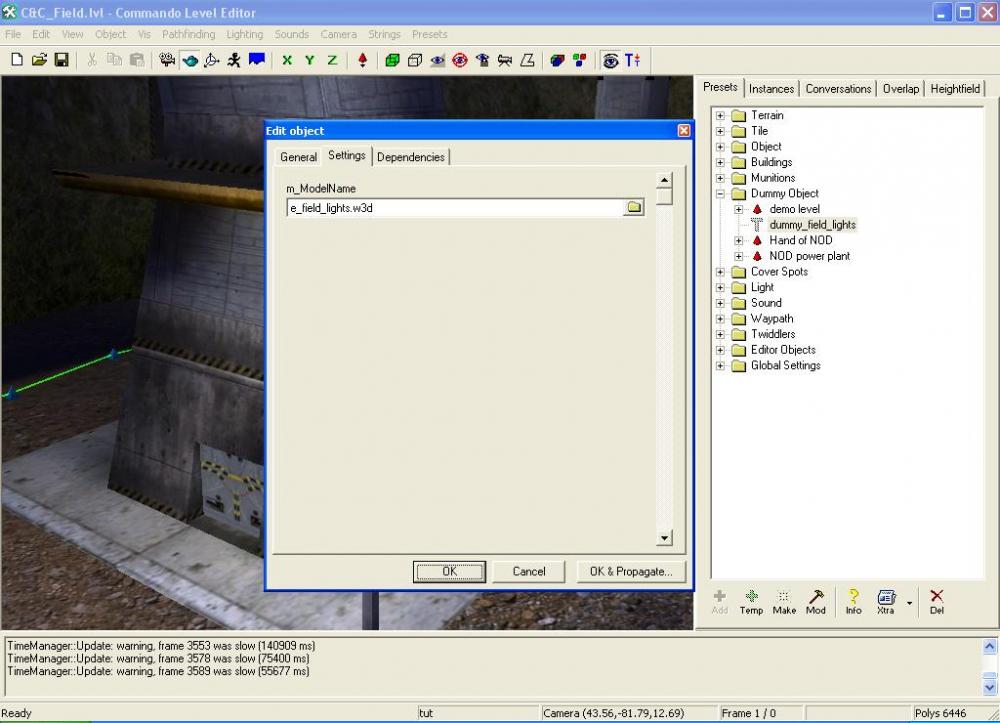1000x723 pixels.
Task: Switch to the Dependencies tab
Action: pos(411,157)
